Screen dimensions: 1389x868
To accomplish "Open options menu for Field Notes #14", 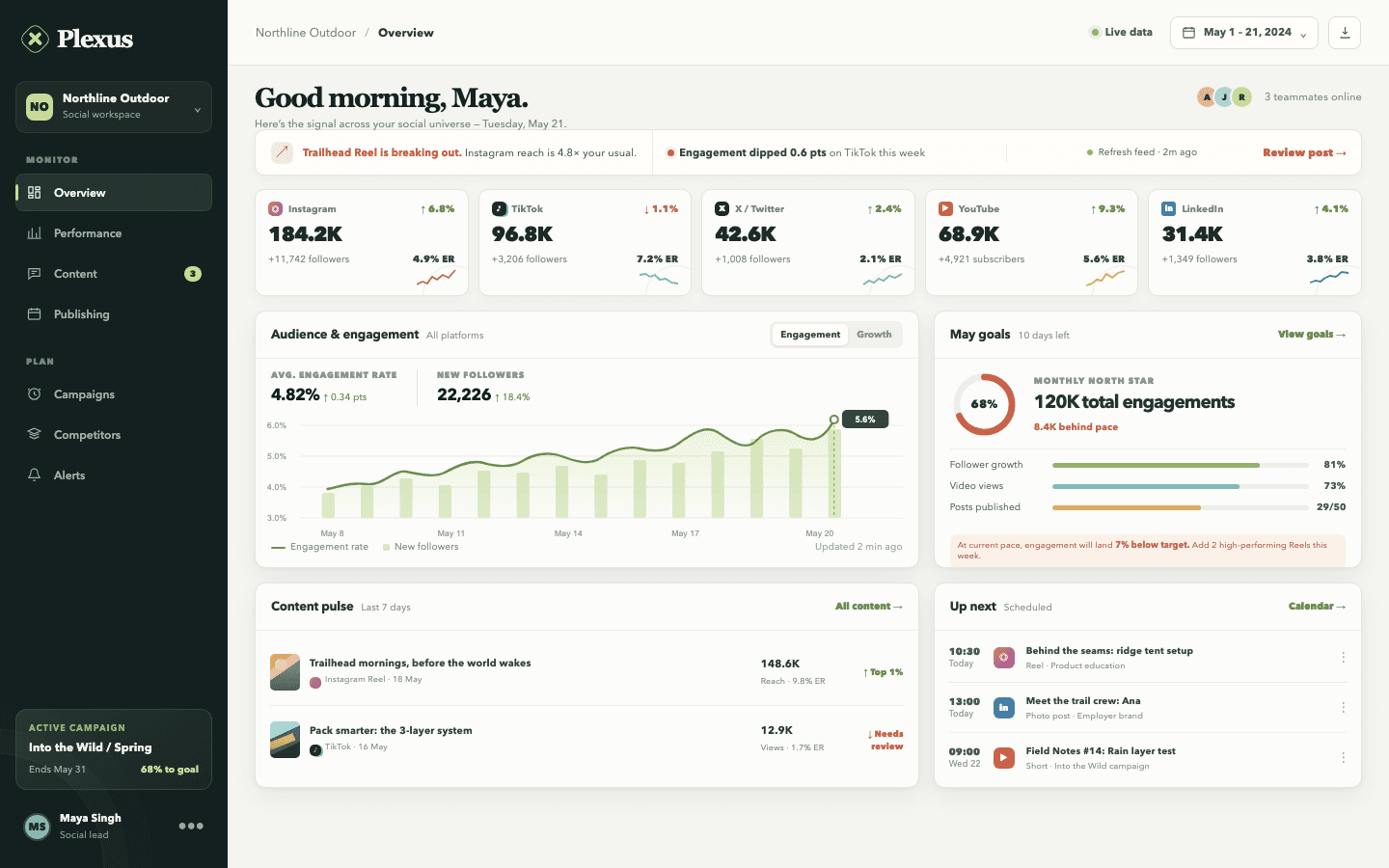I will [x=1343, y=758].
